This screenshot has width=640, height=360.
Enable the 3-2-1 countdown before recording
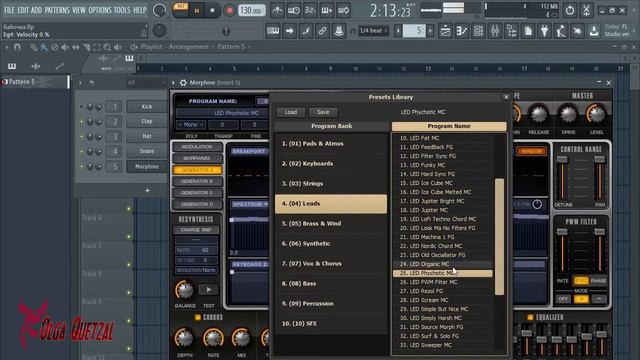coord(310,11)
